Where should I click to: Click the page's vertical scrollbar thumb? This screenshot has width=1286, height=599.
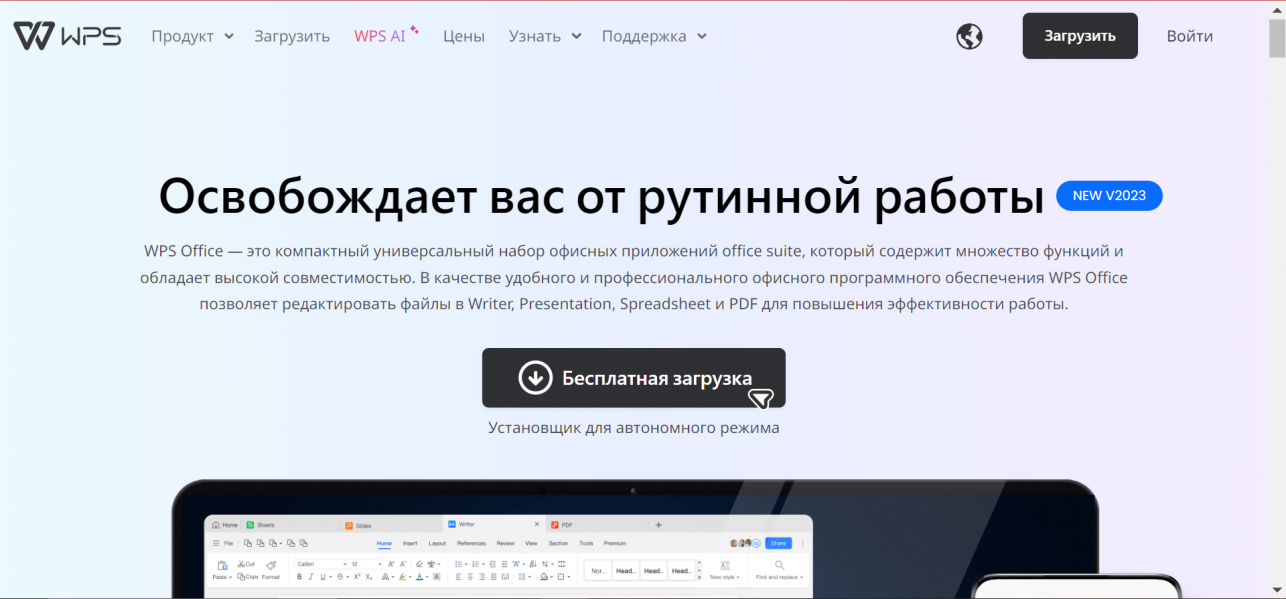click(1277, 40)
